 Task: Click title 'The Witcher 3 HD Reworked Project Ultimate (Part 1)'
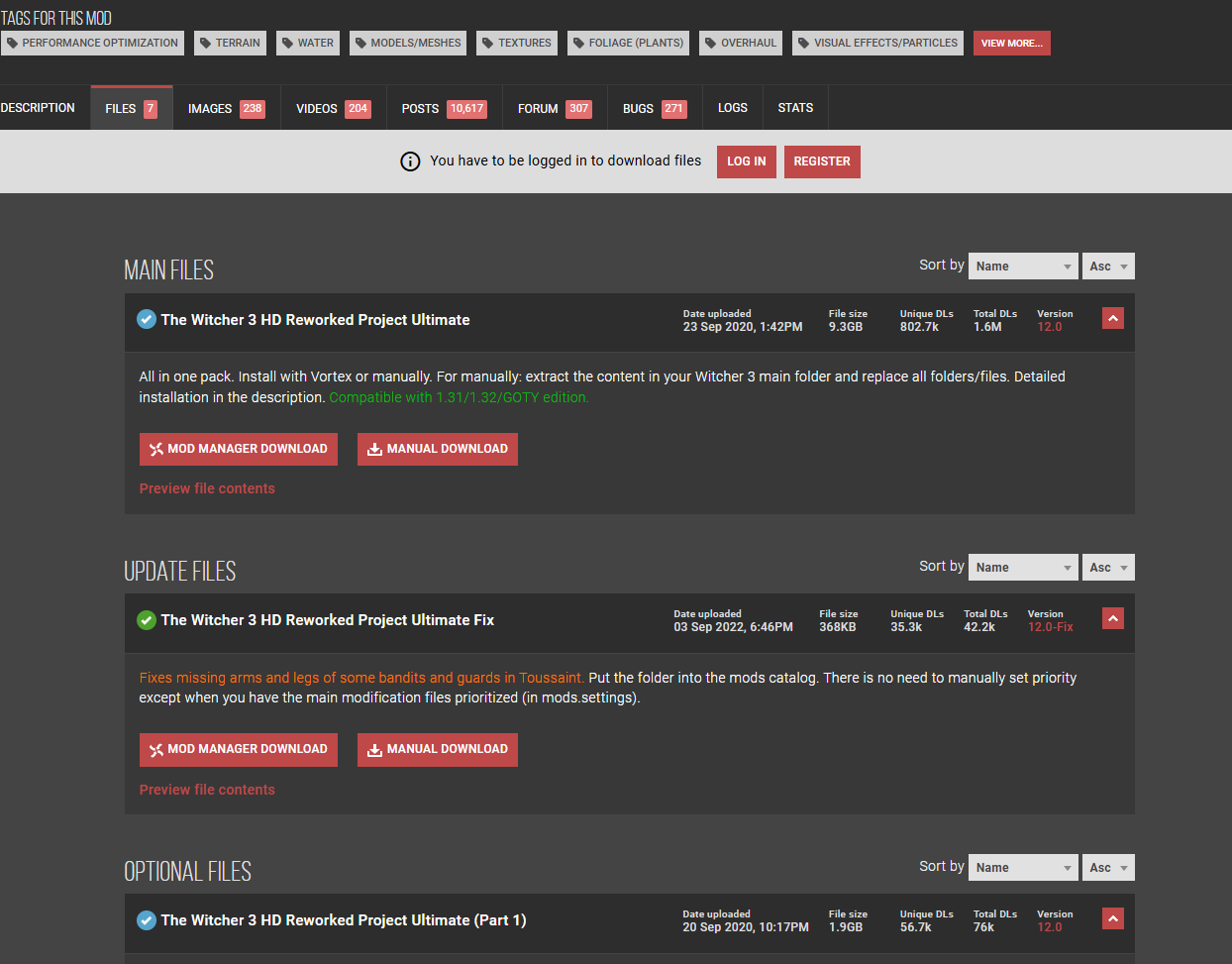click(344, 920)
